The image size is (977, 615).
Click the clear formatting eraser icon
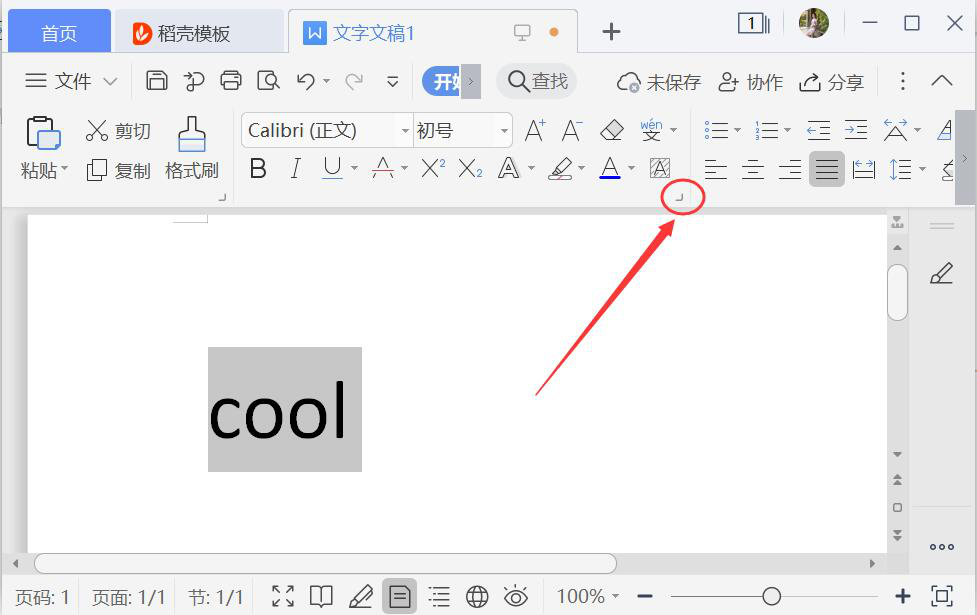[611, 130]
